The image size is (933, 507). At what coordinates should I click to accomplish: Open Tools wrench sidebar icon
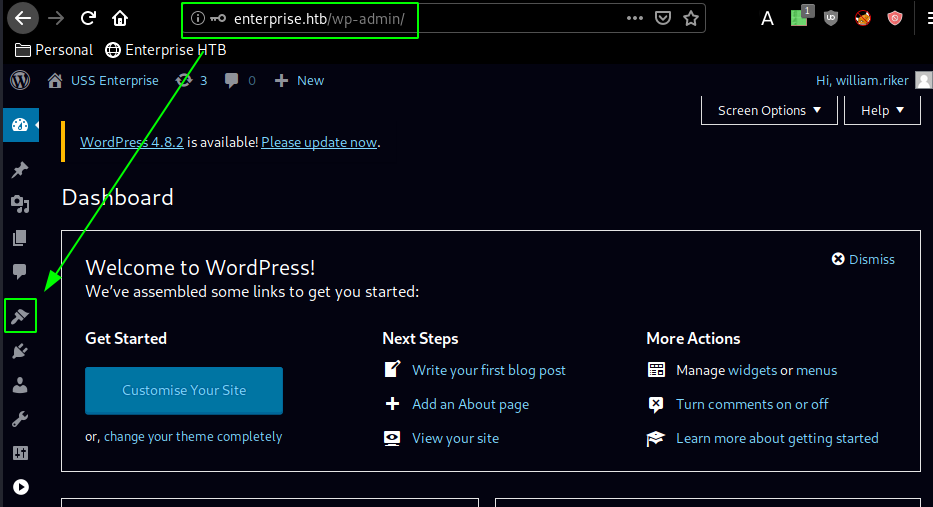pyautogui.click(x=20, y=419)
